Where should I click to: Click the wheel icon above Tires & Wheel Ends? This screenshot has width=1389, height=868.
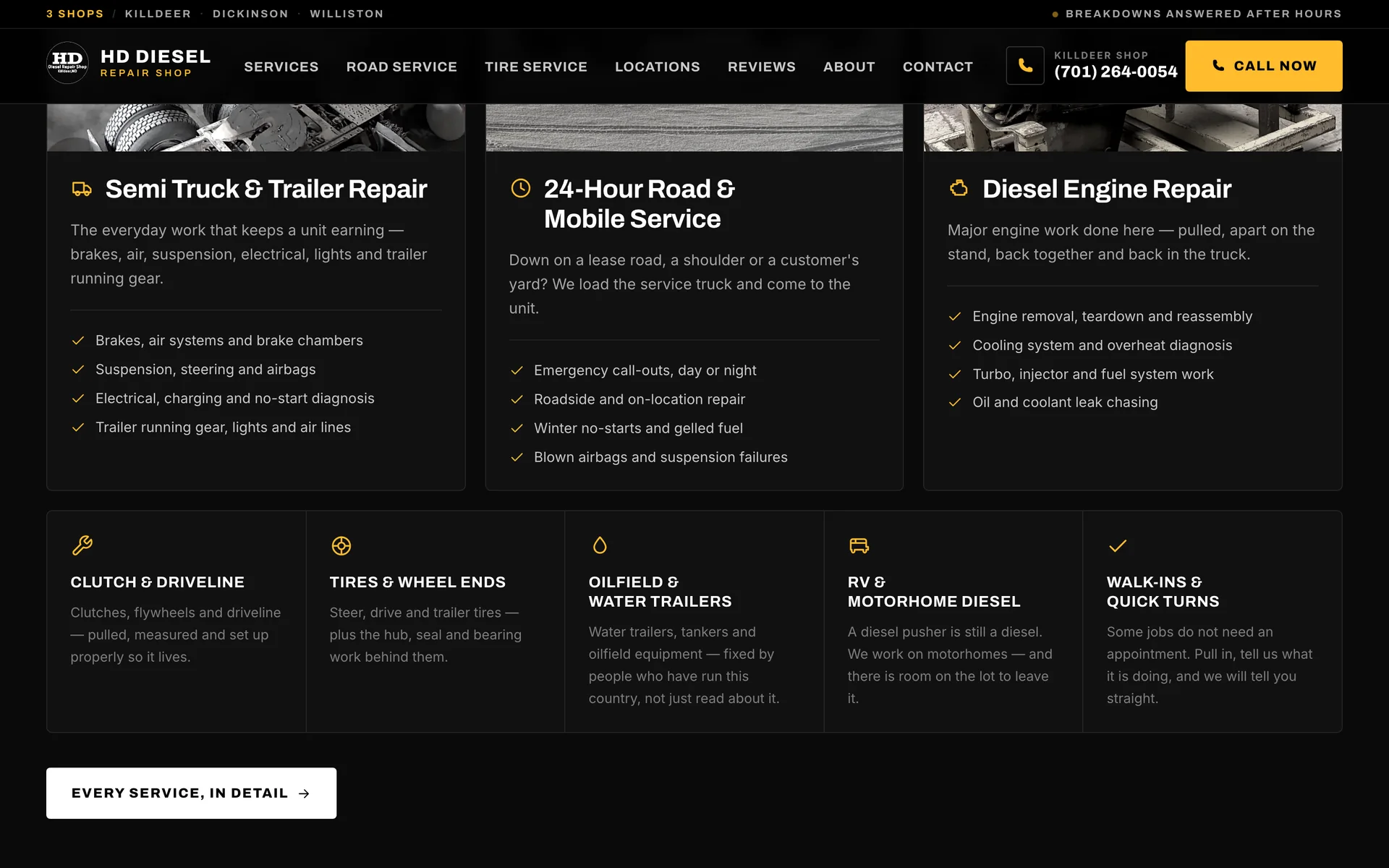(x=341, y=545)
